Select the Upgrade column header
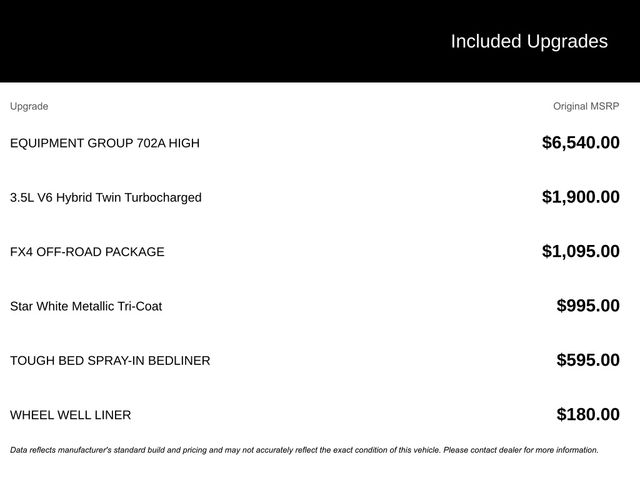640x480 pixels. [x=29, y=106]
